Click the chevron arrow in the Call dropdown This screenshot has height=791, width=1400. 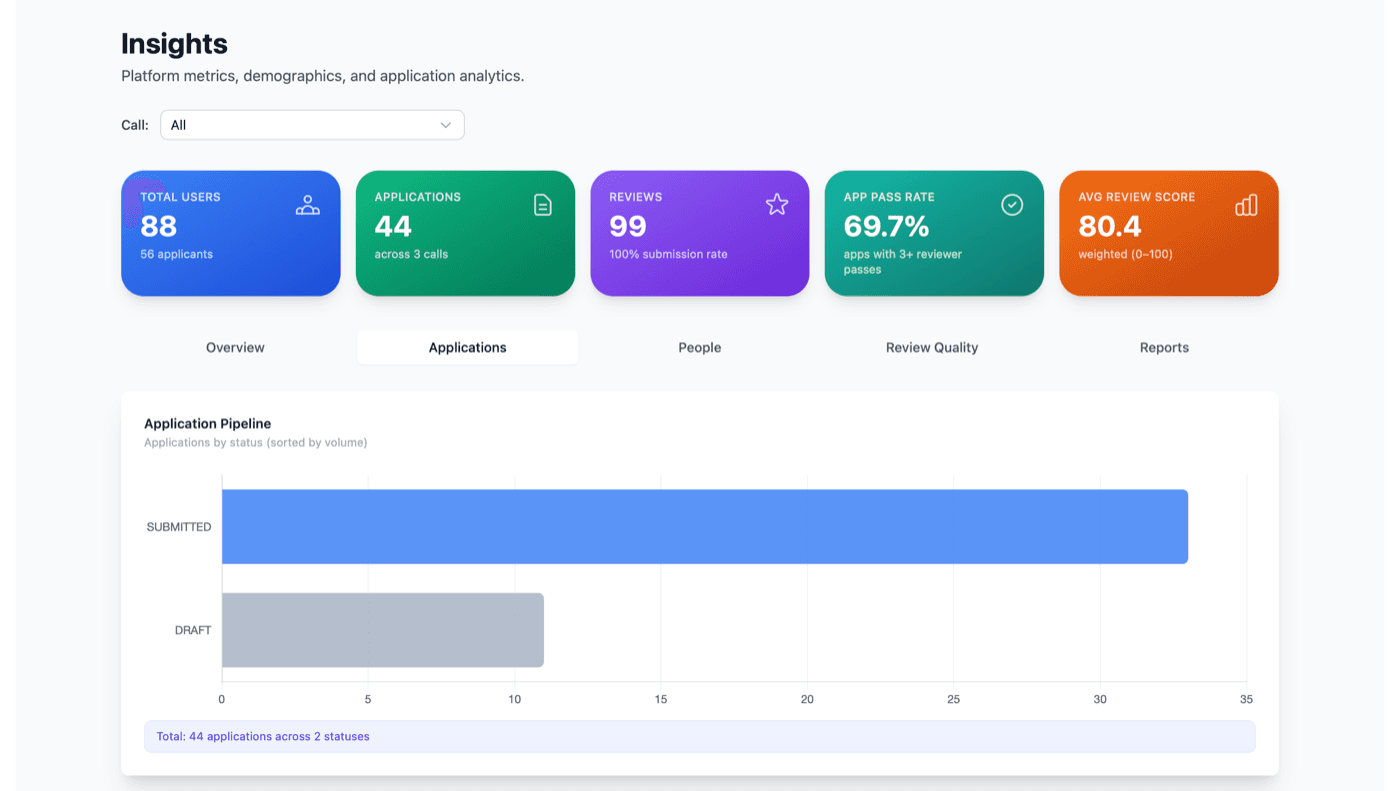click(446, 125)
